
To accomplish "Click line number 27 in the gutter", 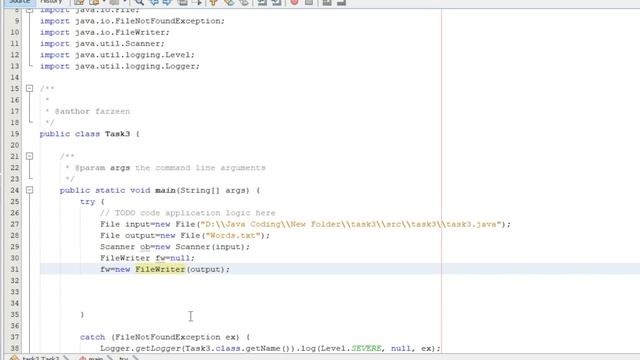I will point(15,224).
